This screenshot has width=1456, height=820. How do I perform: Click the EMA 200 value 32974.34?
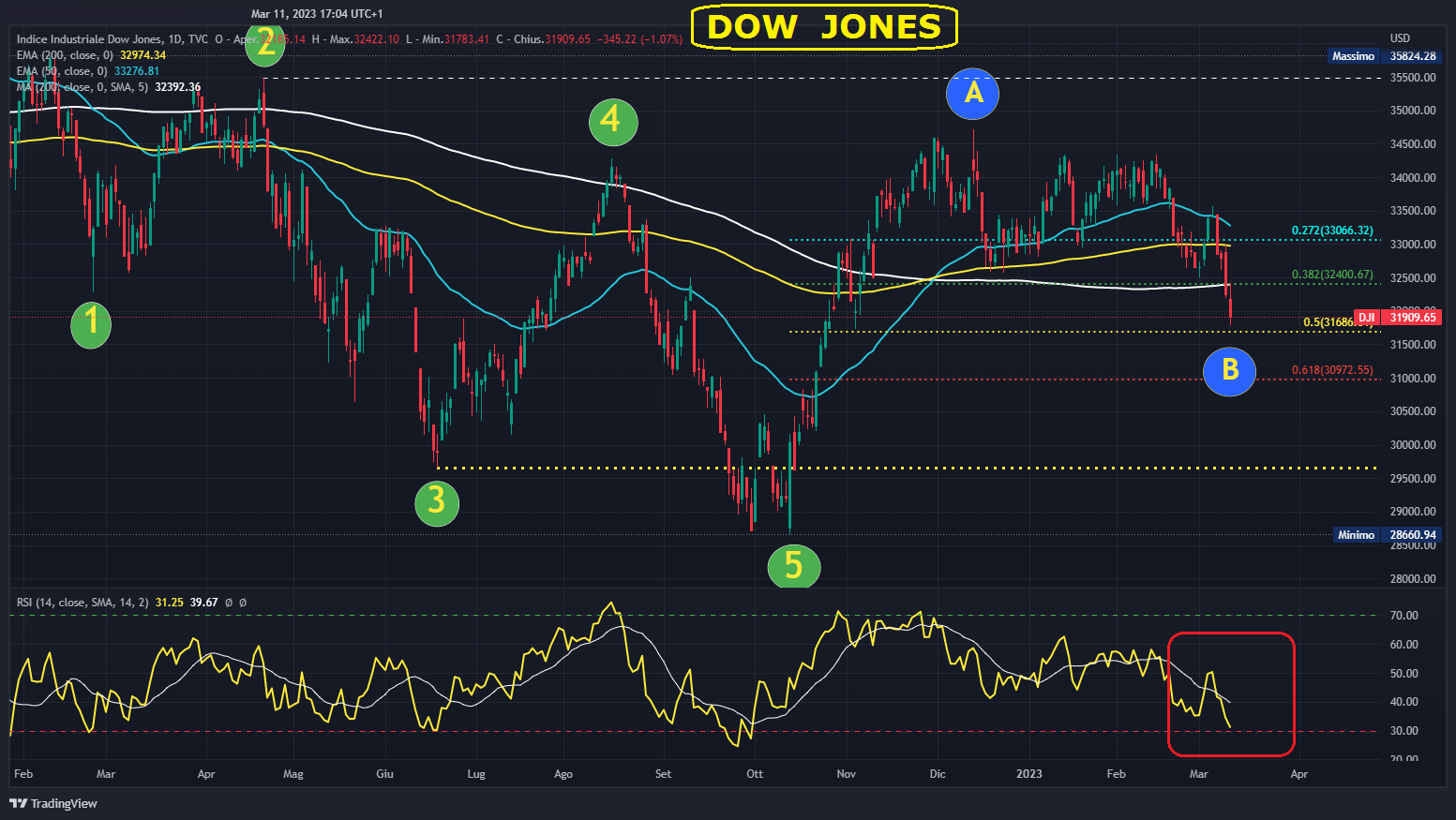143,55
